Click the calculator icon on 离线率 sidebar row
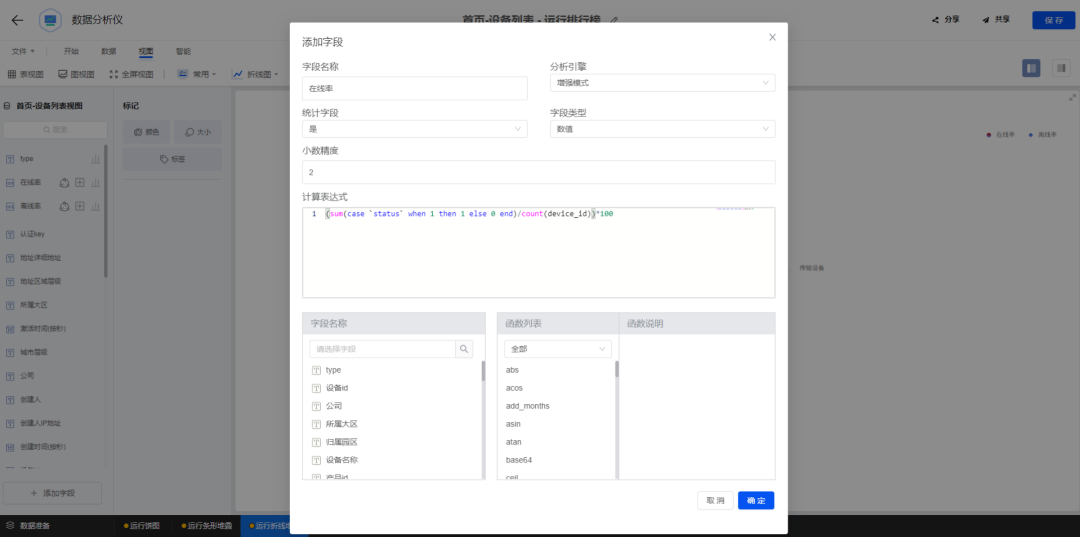 64,206
